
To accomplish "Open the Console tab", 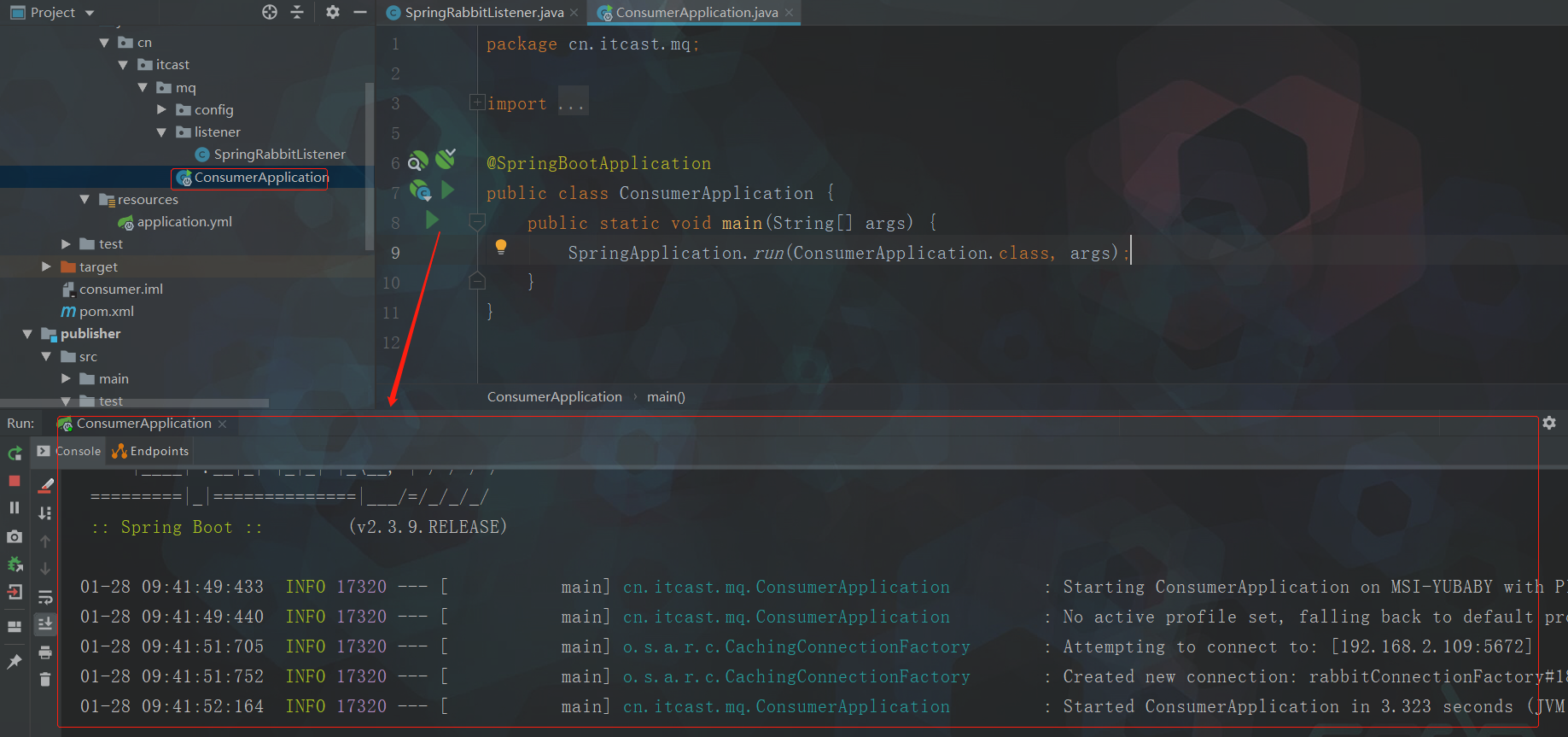I will pyautogui.click(x=69, y=451).
